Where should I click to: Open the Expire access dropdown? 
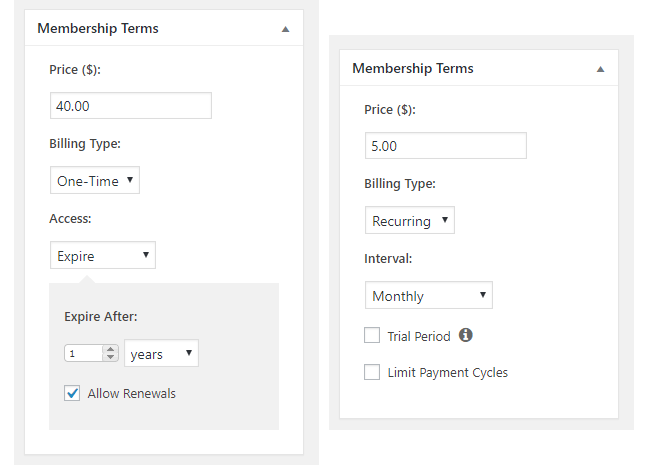(x=103, y=255)
